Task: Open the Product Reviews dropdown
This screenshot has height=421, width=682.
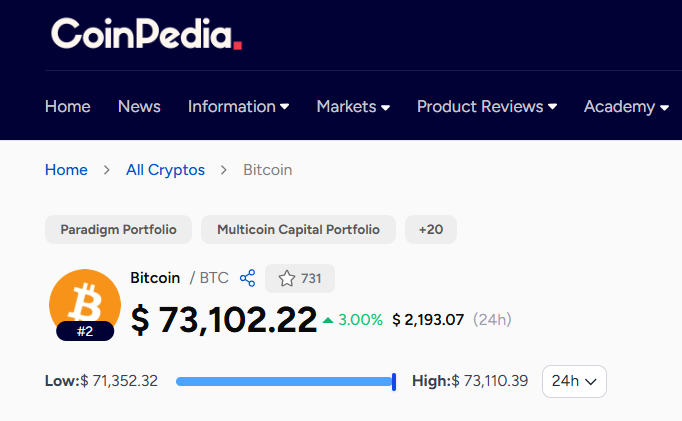Action: click(x=486, y=106)
